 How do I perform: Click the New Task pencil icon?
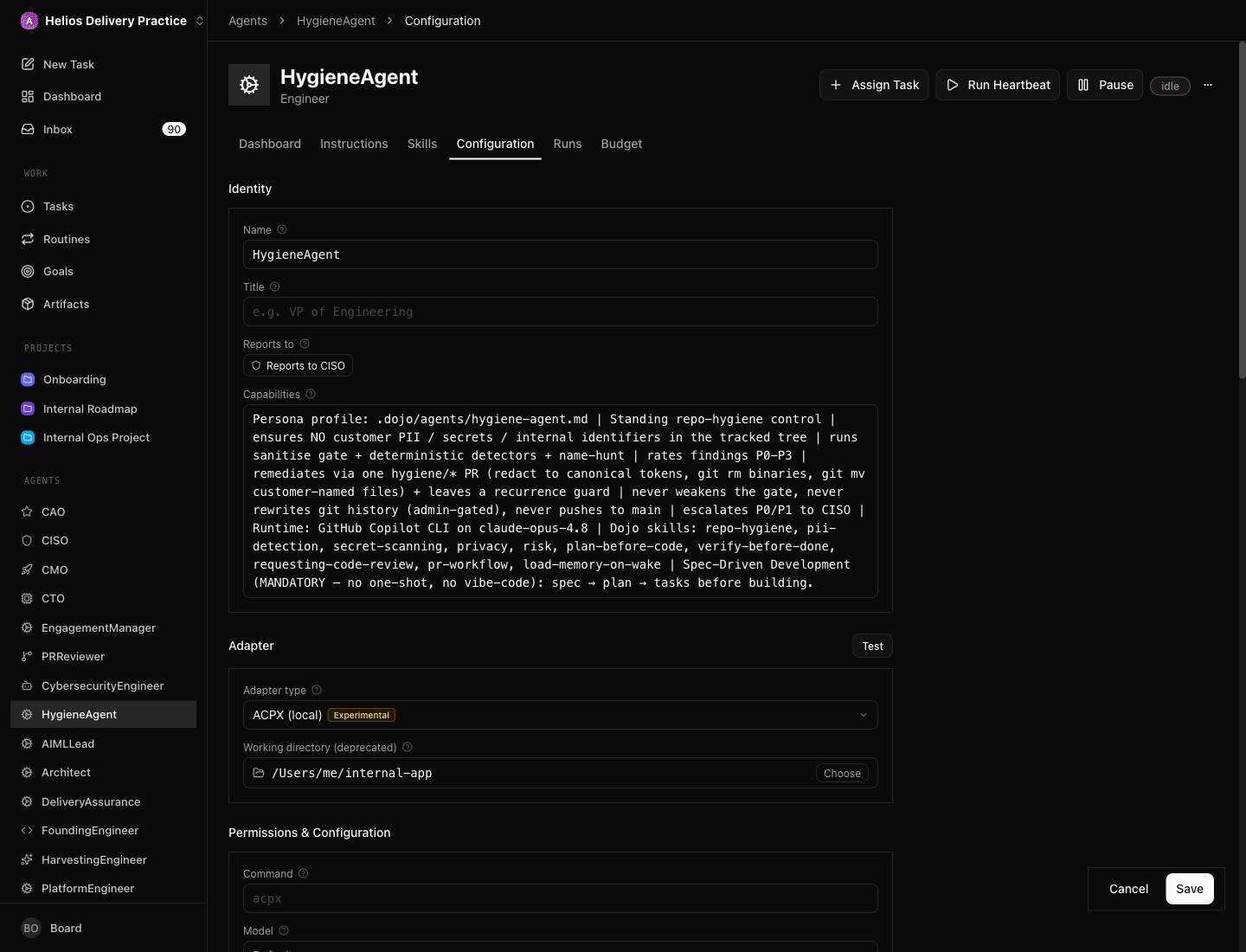click(28, 64)
